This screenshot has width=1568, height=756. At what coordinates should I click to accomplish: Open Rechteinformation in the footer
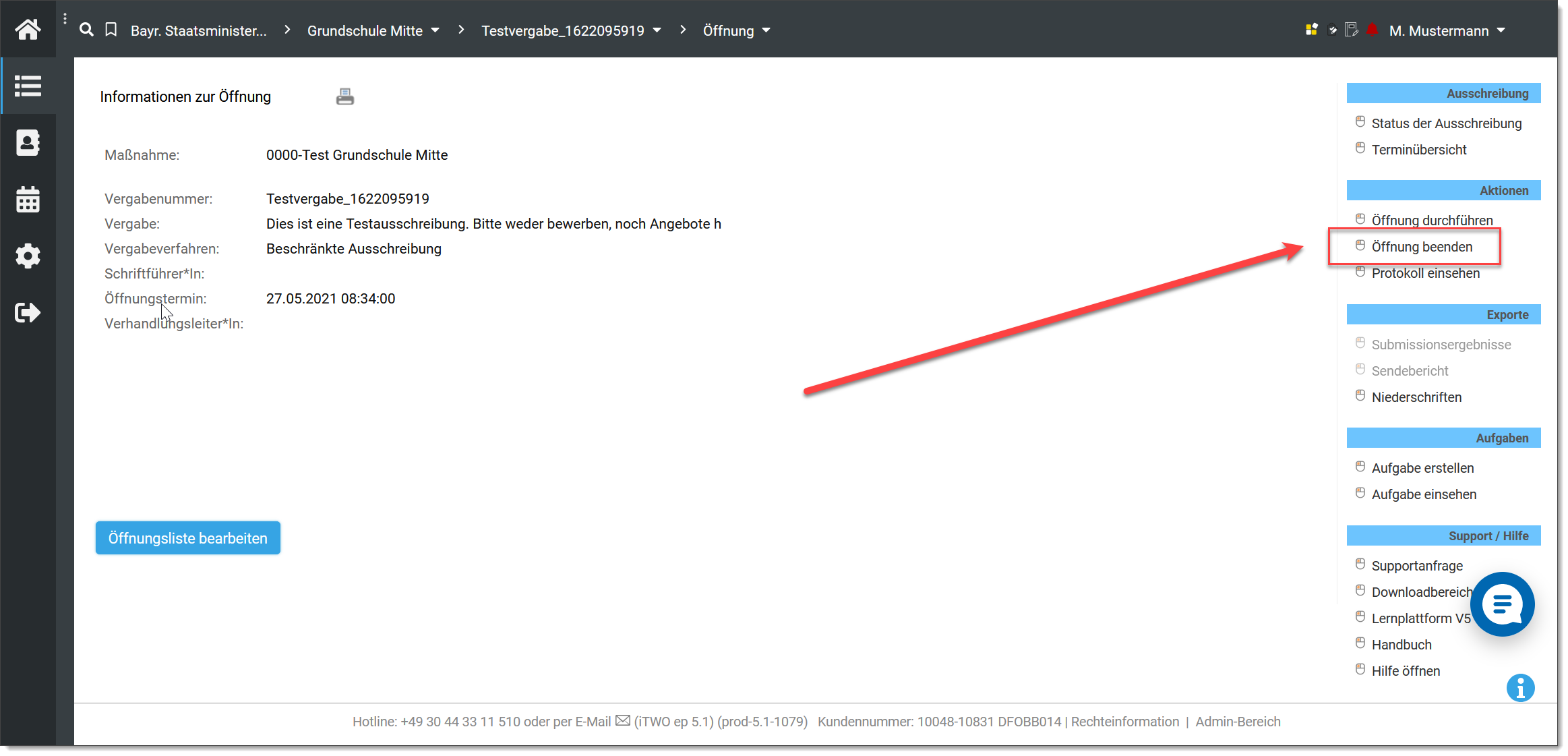click(1125, 722)
